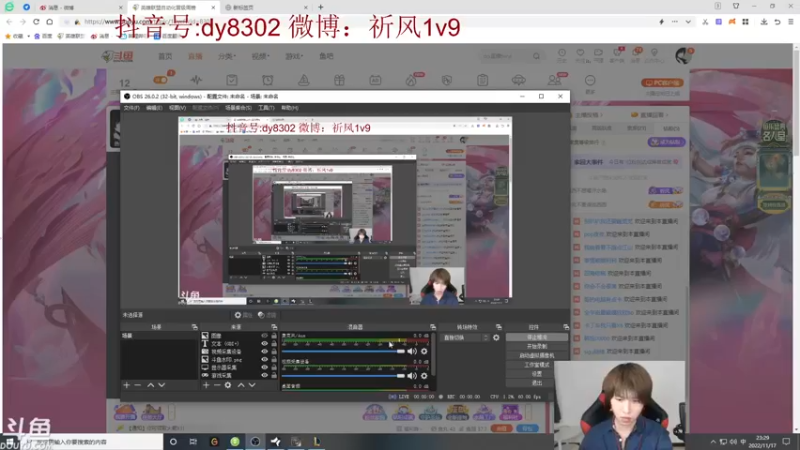Toggle lock on the 图像 source

click(274, 336)
